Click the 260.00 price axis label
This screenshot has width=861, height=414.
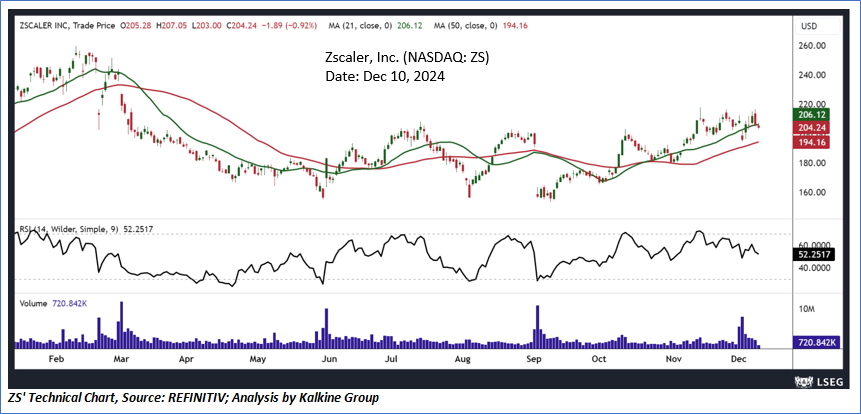(x=814, y=46)
